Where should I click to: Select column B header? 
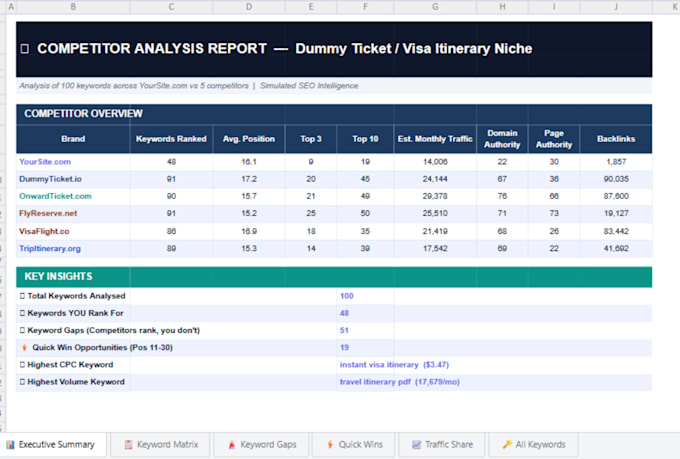click(73, 7)
